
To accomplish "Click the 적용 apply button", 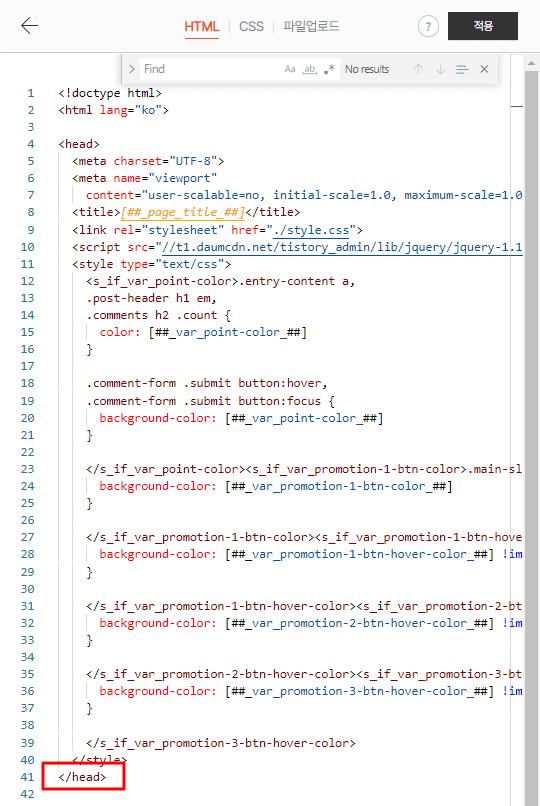I will 483,26.
